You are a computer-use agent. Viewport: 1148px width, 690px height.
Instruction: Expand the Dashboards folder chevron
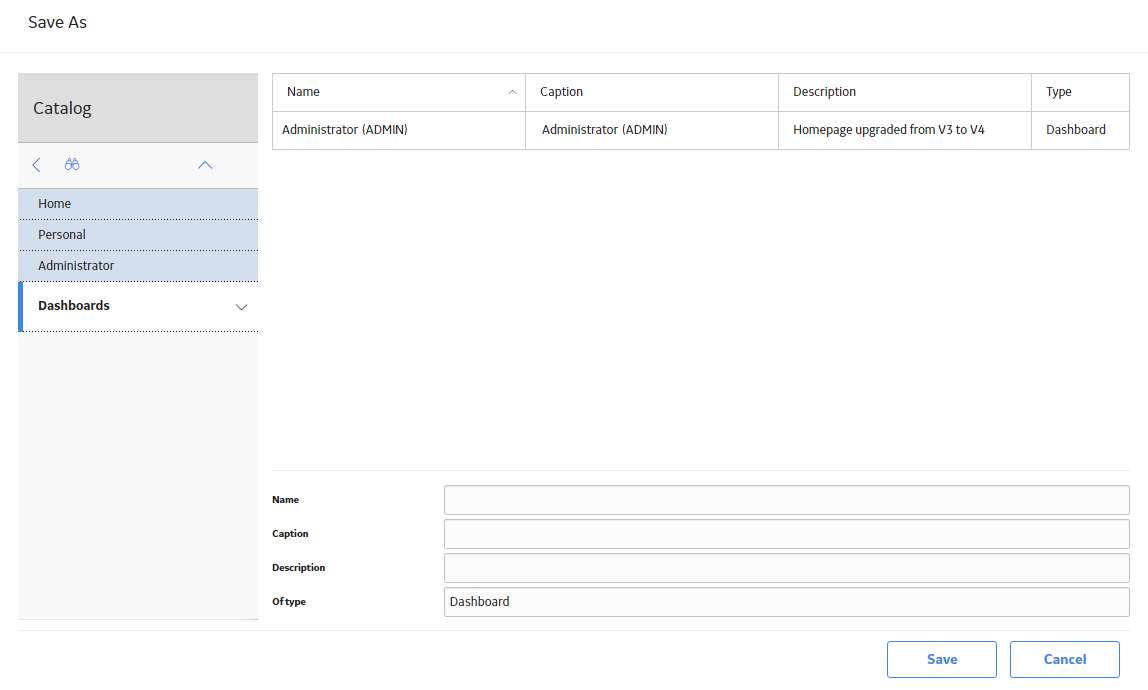coord(241,307)
